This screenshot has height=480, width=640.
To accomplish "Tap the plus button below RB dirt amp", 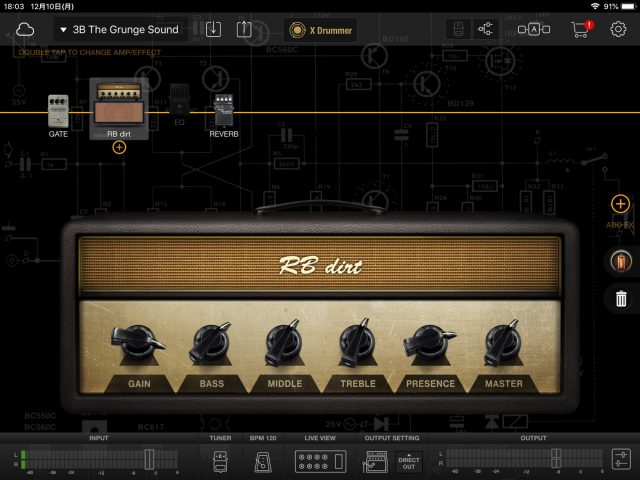I will click(119, 147).
